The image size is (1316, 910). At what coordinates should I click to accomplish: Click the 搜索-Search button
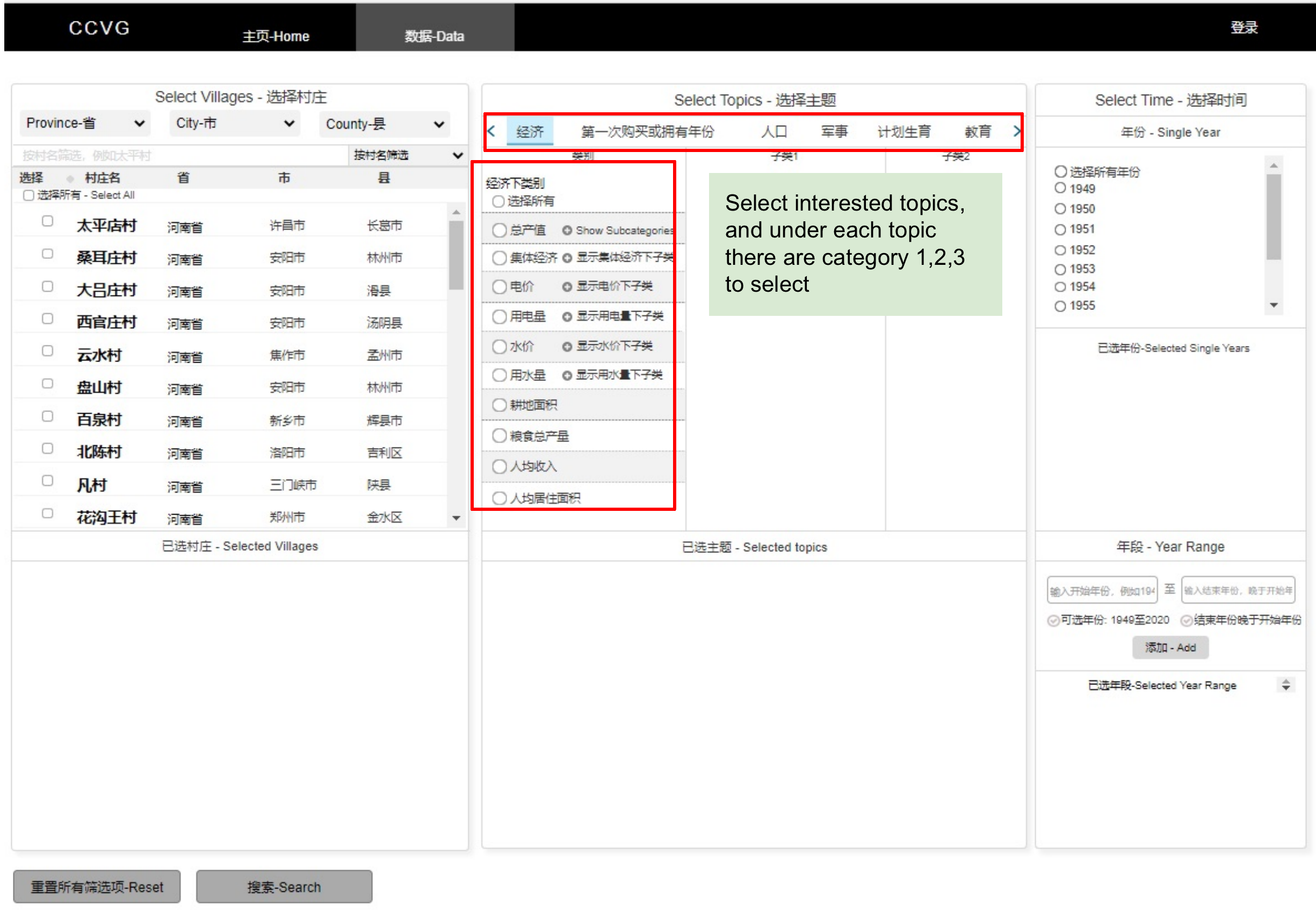[x=284, y=886]
